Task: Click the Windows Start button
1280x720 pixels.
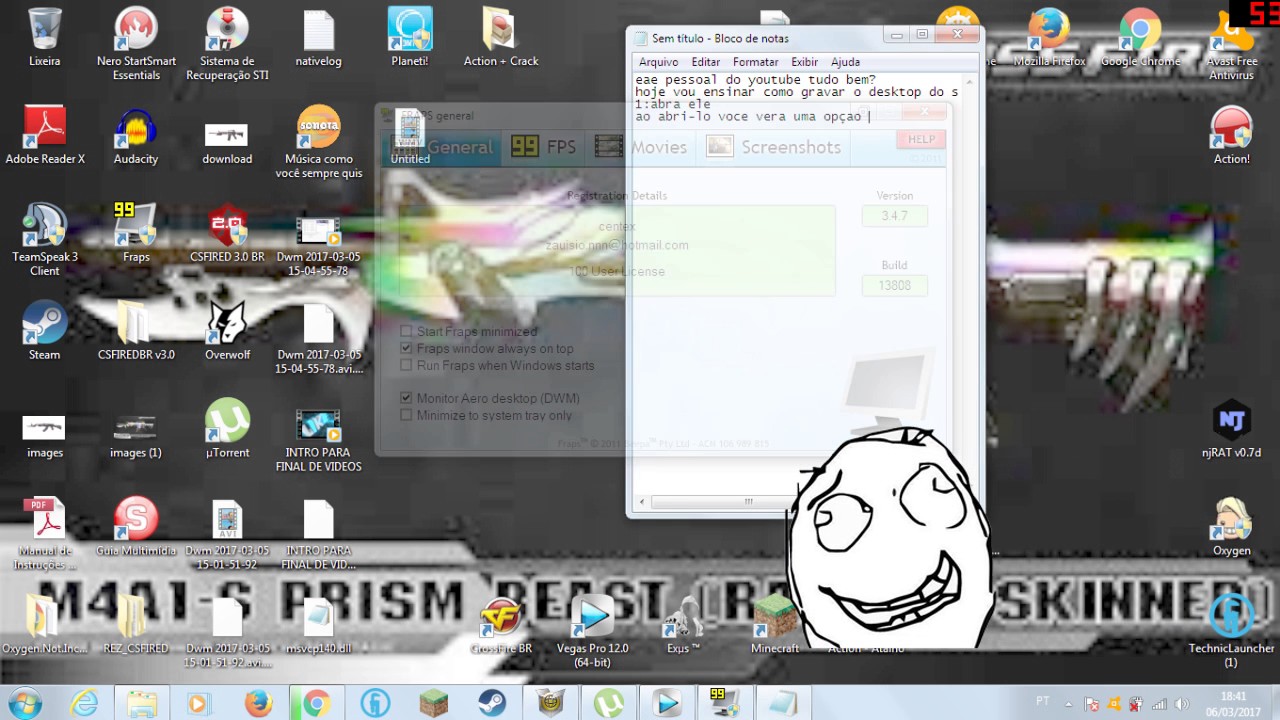Action: click(23, 703)
